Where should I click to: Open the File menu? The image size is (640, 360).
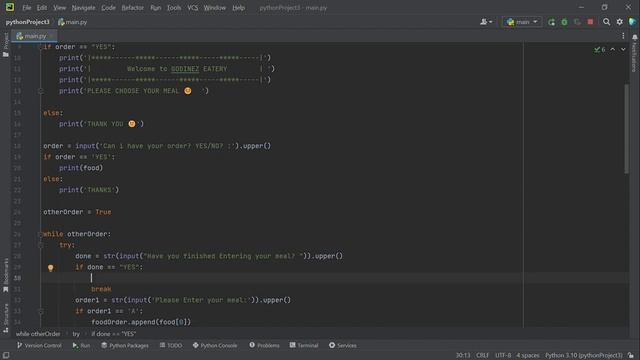click(x=27, y=8)
